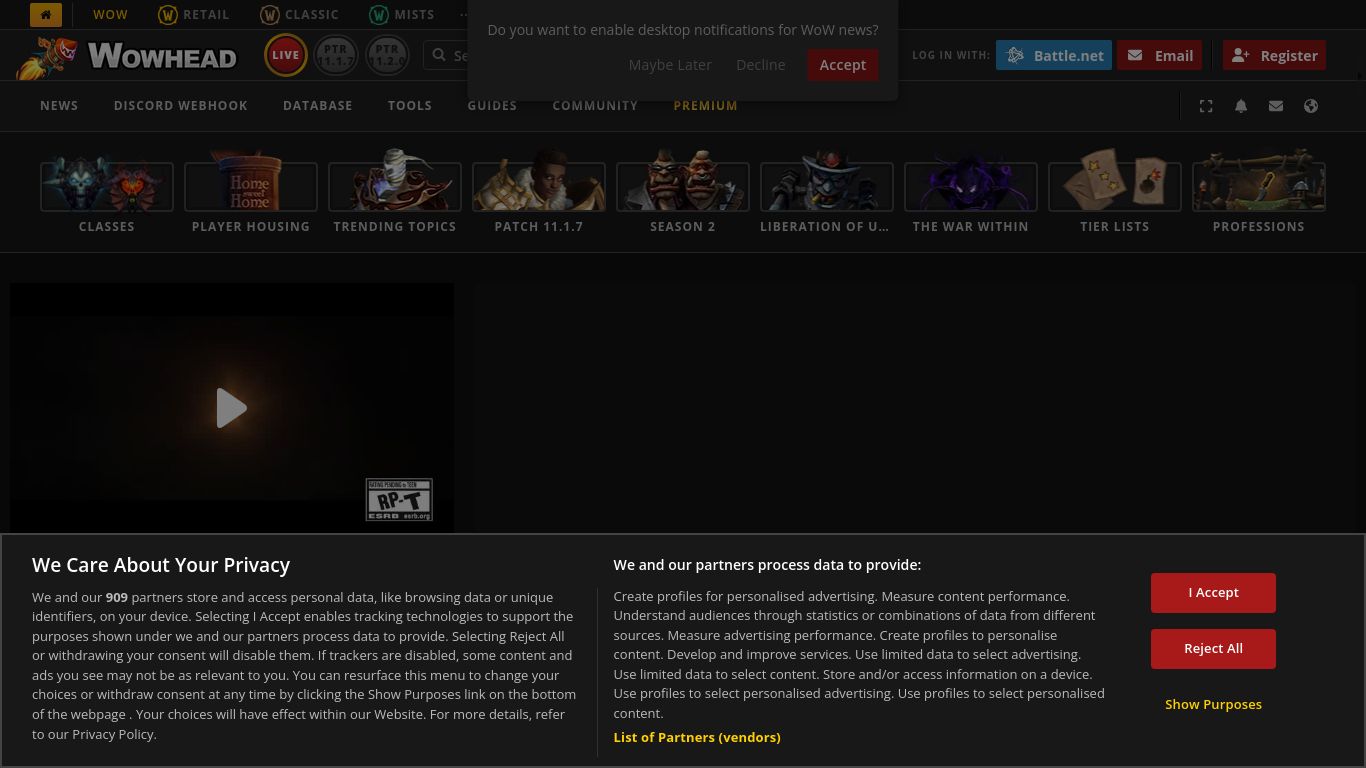
Task: Decline desktop notifications
Action: (x=761, y=65)
